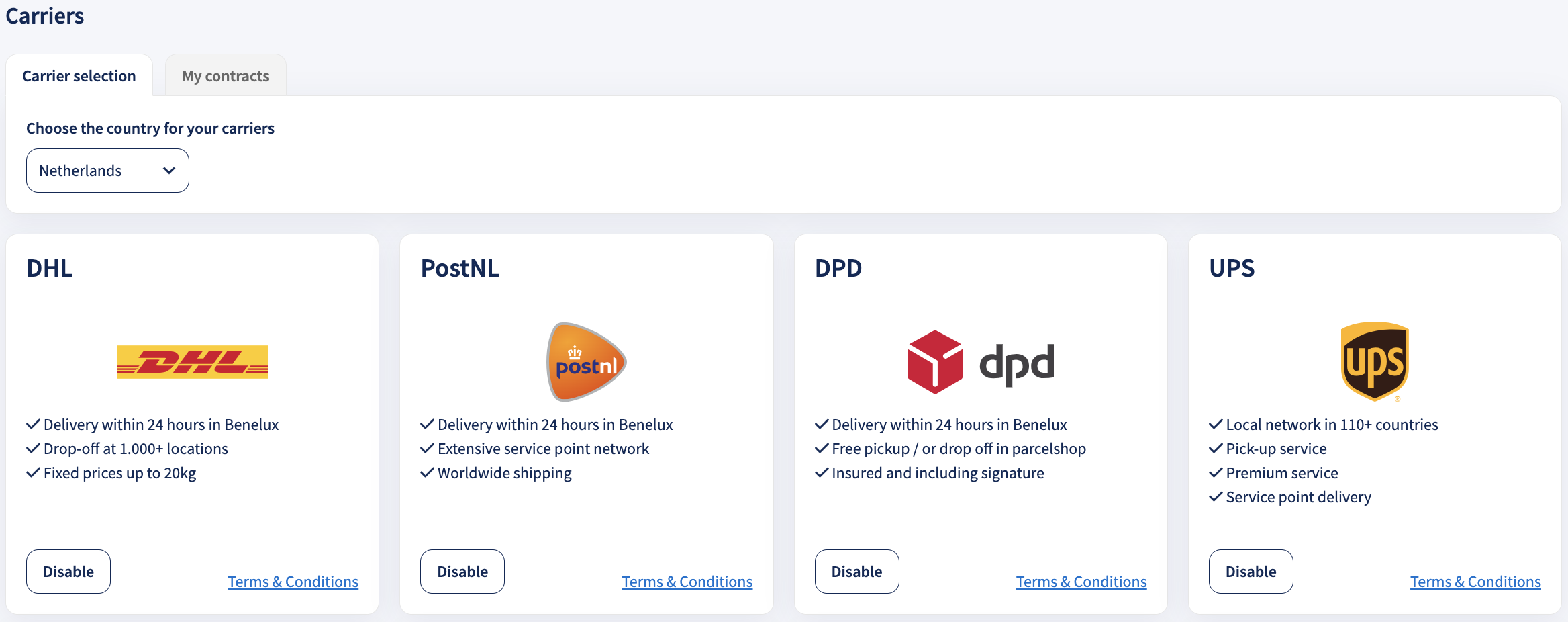The image size is (1568, 622).
Task: Click the chevron arrow in country selector
Action: click(x=169, y=171)
